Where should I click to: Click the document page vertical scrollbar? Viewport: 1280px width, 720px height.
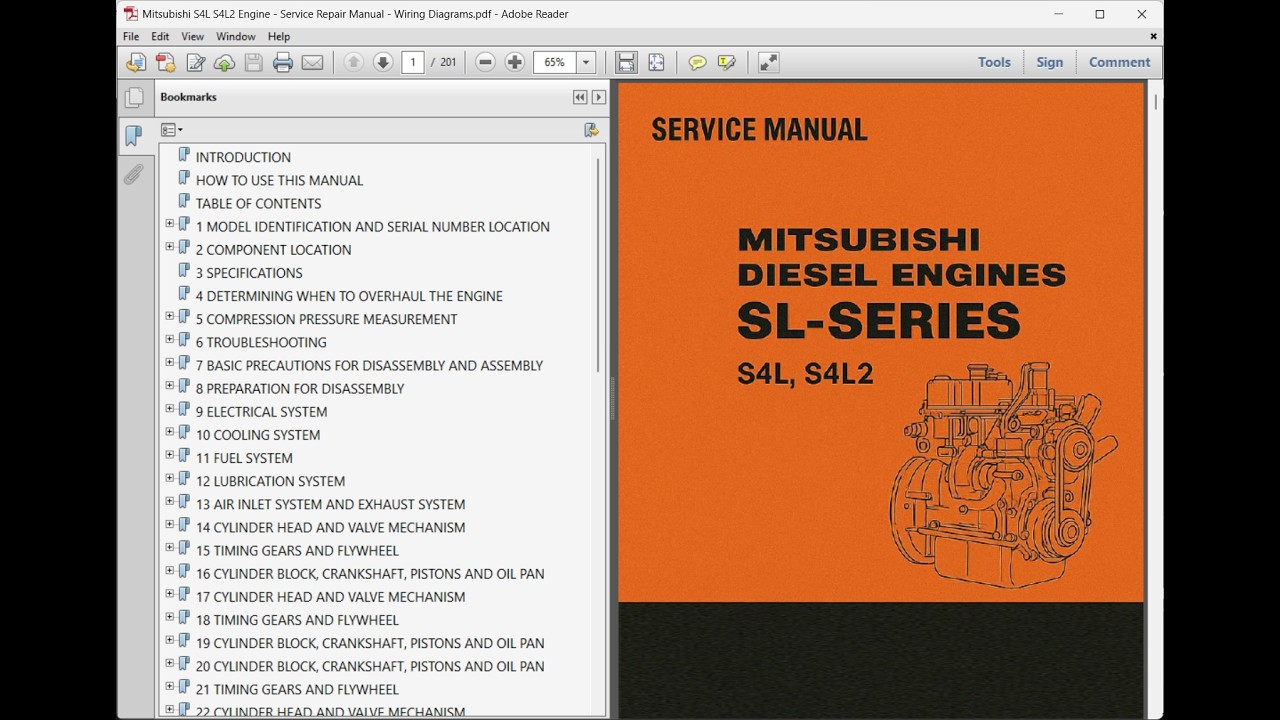pos(1156,101)
